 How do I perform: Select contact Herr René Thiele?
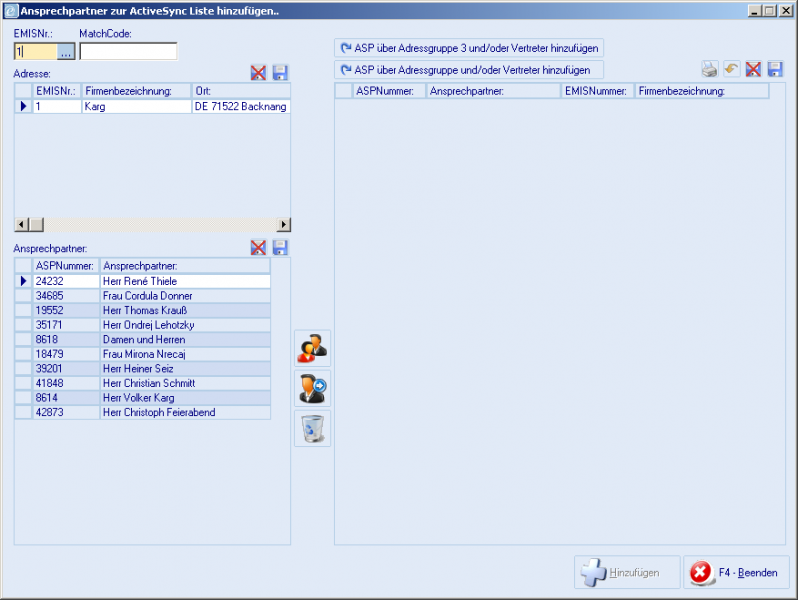pos(185,281)
